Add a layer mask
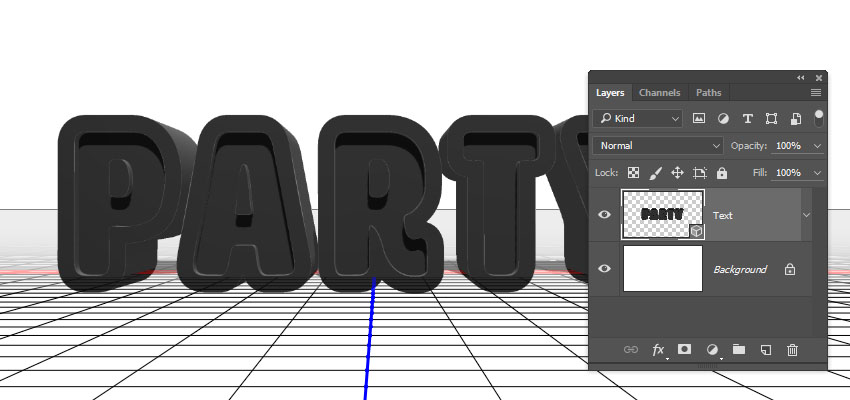 click(685, 350)
